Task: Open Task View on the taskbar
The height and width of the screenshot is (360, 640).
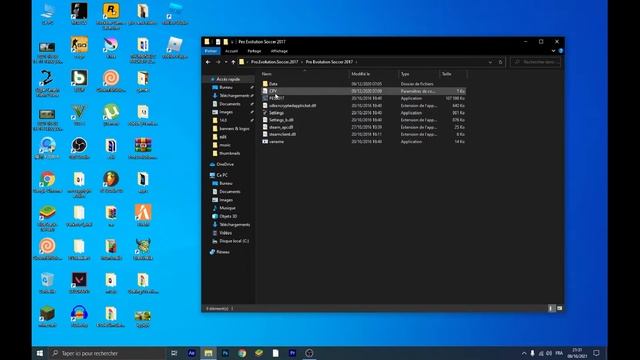Action: (174, 353)
